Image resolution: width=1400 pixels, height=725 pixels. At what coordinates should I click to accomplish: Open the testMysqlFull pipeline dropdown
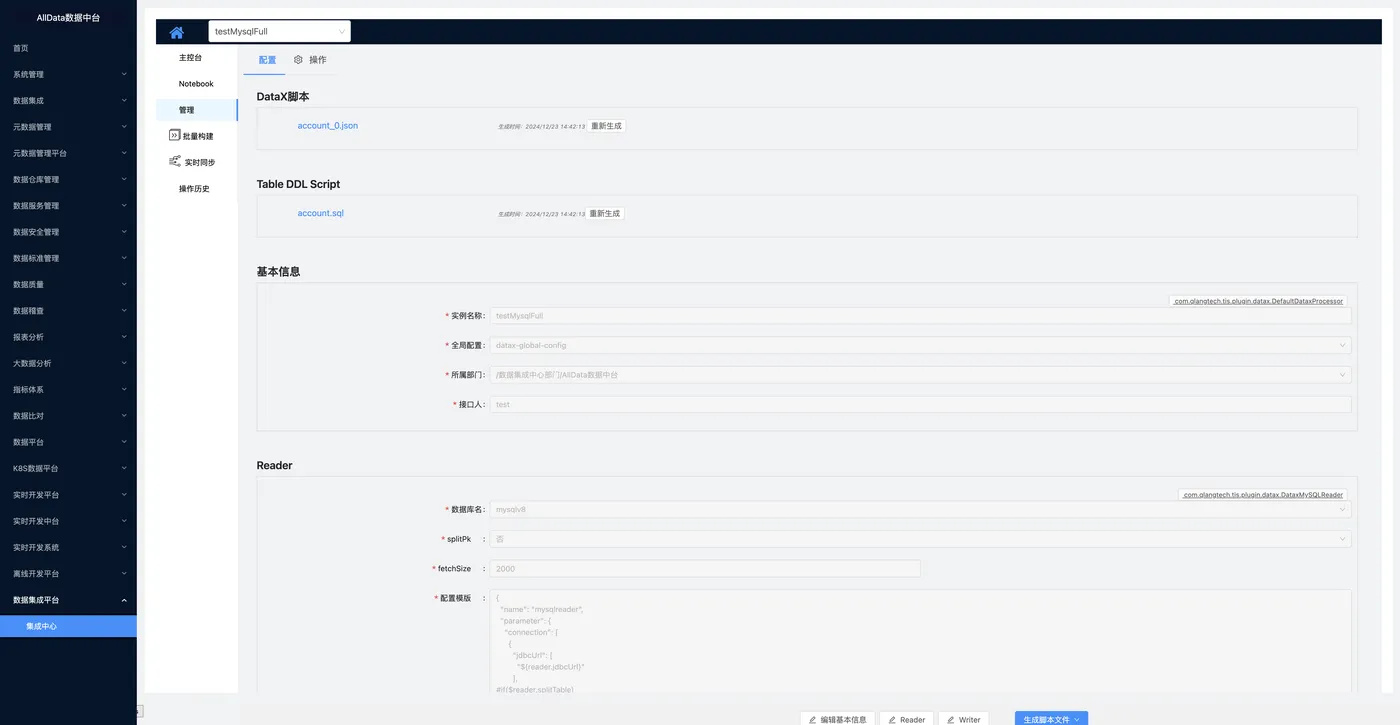point(280,31)
